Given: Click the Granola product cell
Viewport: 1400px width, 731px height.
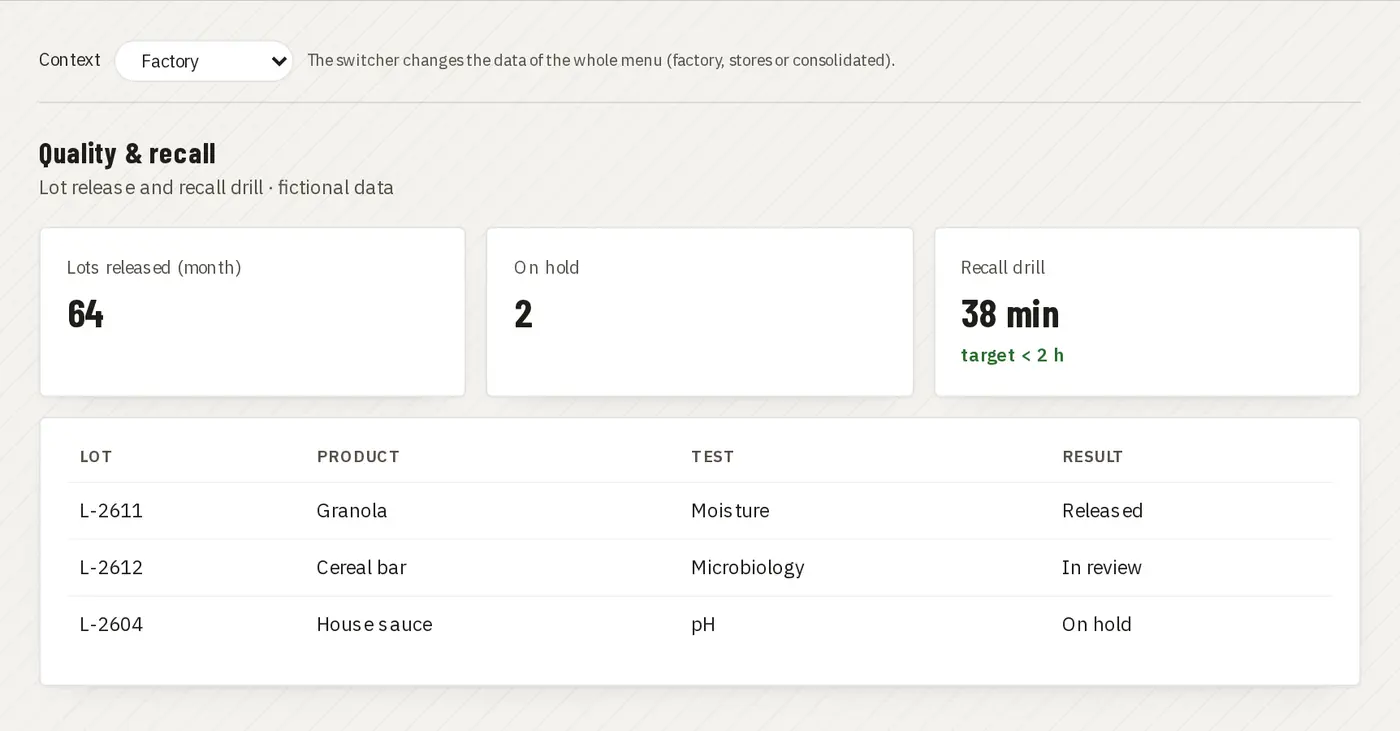Looking at the screenshot, I should coord(352,511).
